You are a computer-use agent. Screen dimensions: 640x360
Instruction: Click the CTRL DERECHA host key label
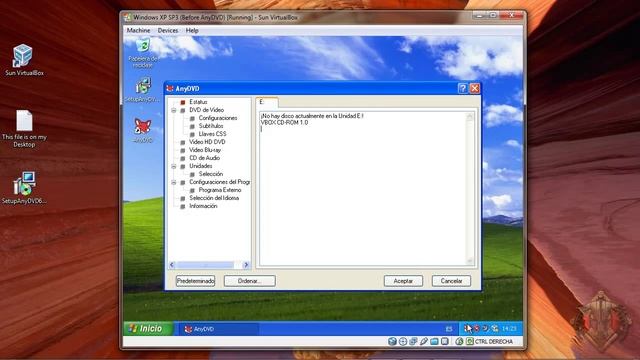pos(494,342)
